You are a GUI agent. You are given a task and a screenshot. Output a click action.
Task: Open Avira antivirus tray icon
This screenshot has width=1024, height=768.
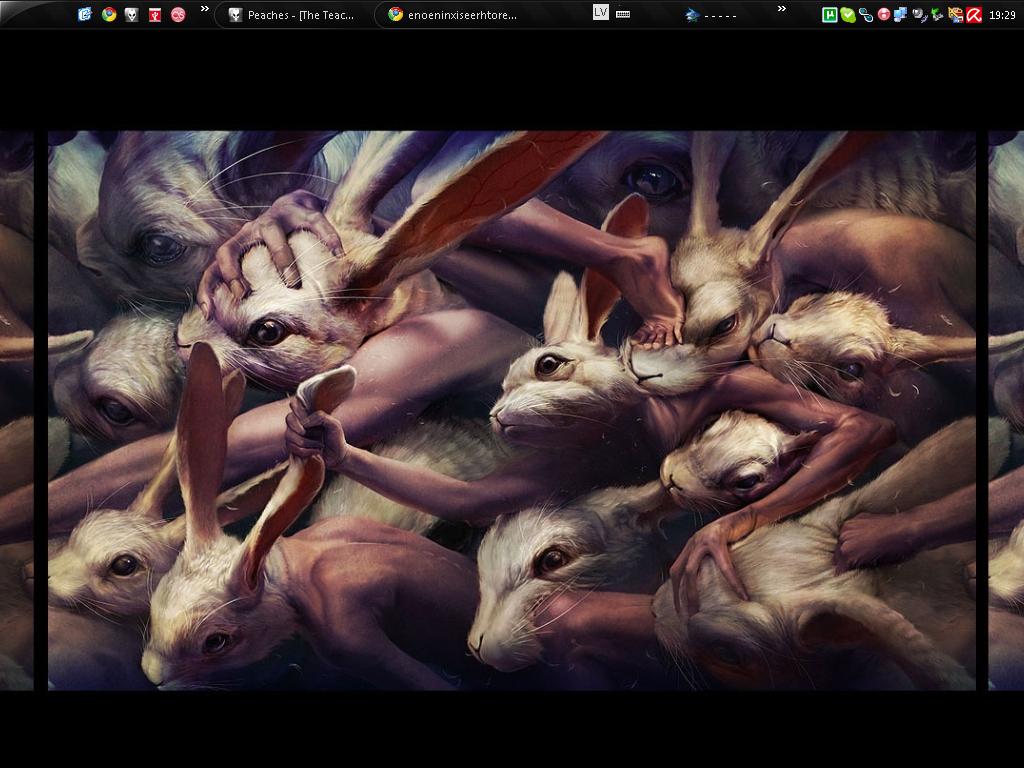pos(974,15)
